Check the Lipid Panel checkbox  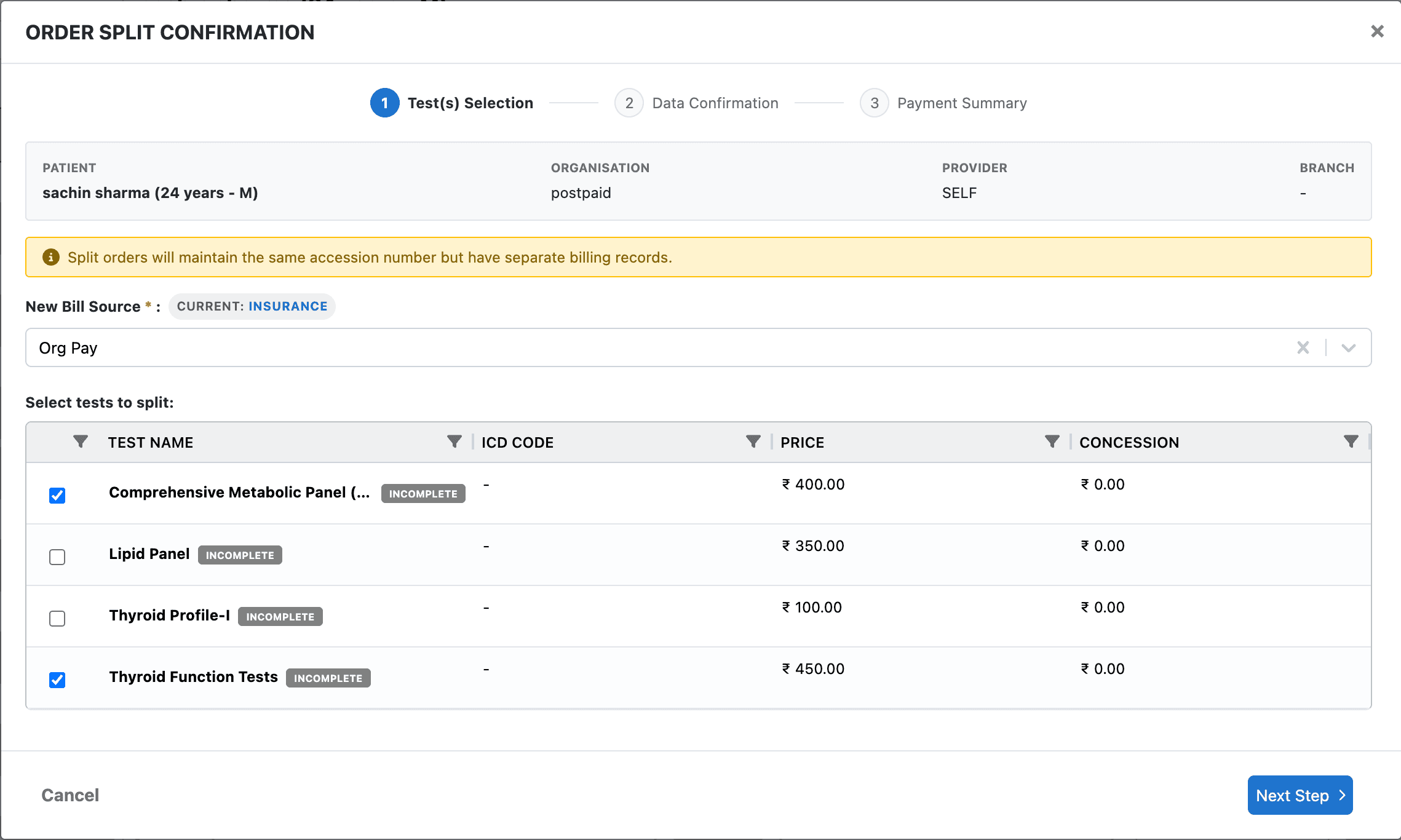[x=57, y=557]
